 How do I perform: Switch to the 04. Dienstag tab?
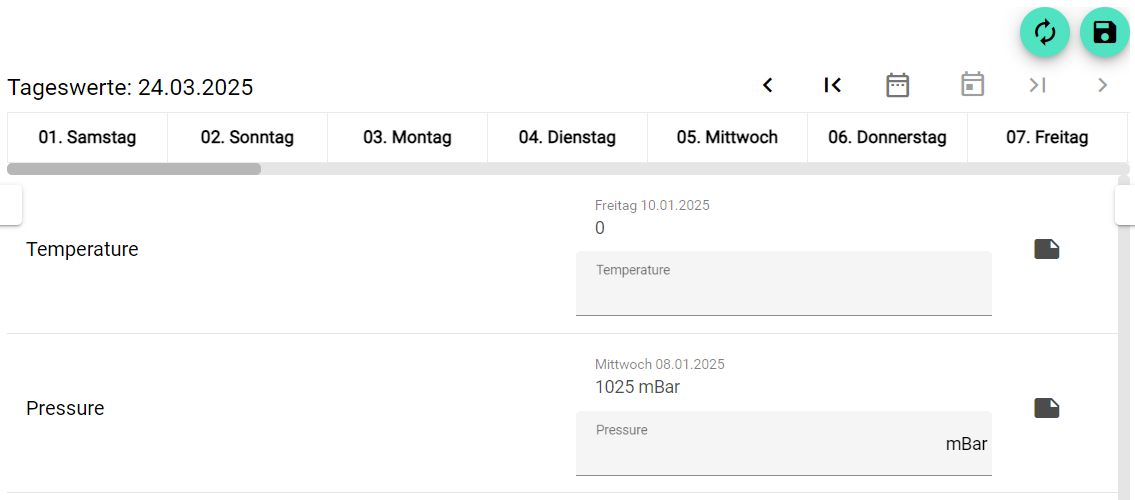[567, 138]
